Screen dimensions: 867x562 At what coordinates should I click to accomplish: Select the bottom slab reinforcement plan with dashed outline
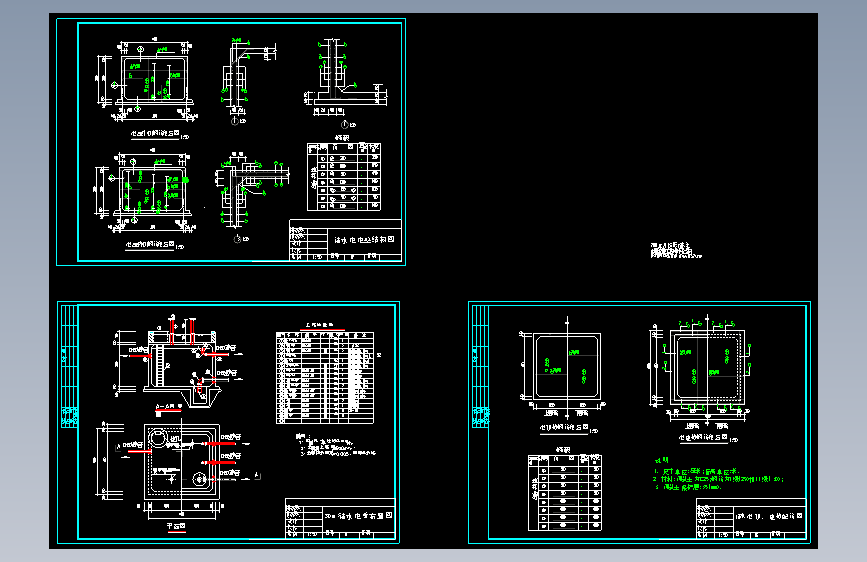pyautogui.click(x=700, y=372)
